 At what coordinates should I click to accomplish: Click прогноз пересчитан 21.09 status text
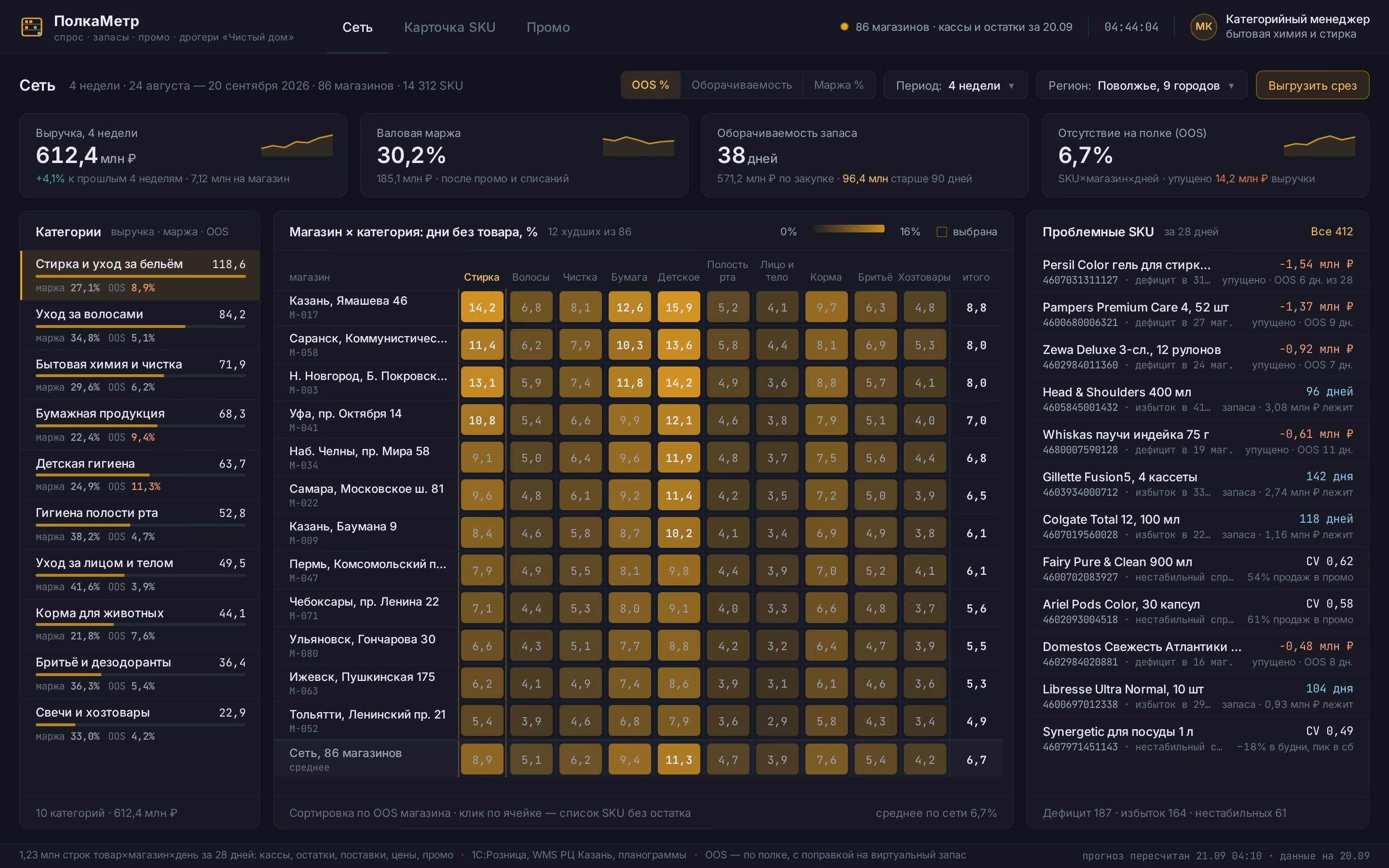click(1171, 855)
